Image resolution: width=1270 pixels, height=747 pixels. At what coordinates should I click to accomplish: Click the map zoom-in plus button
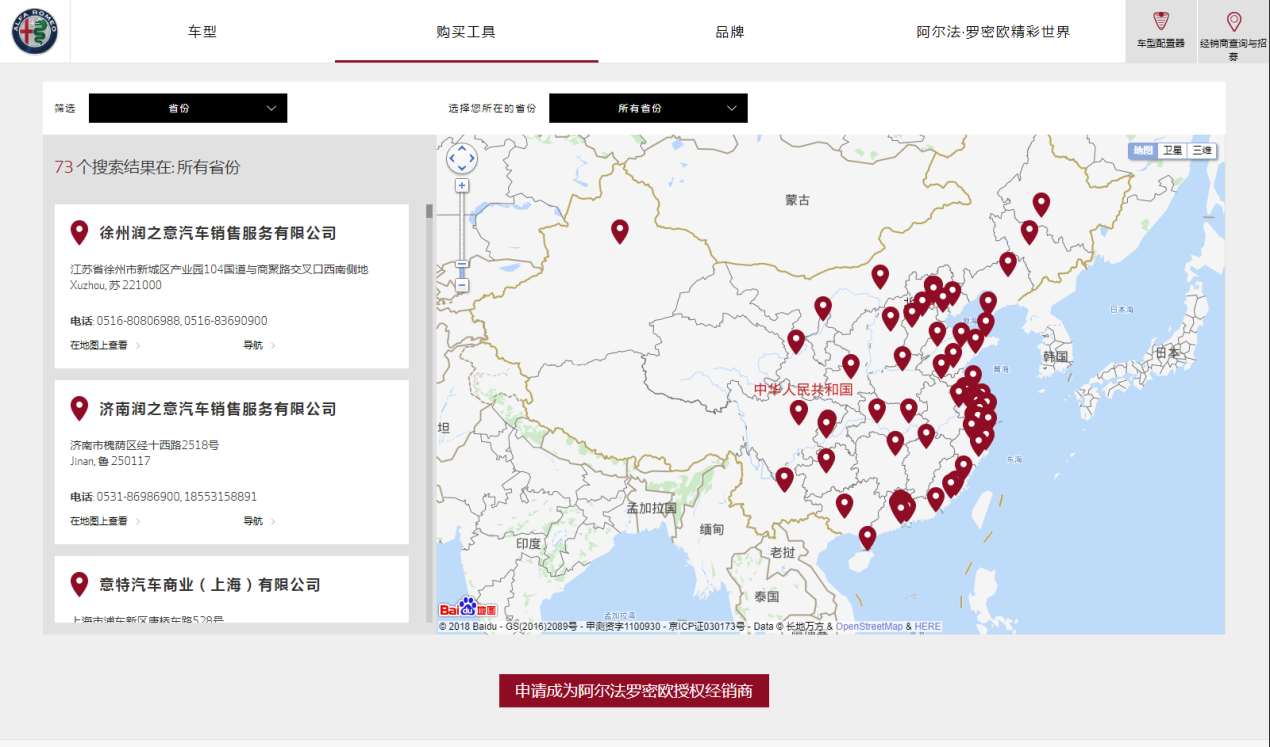462,185
